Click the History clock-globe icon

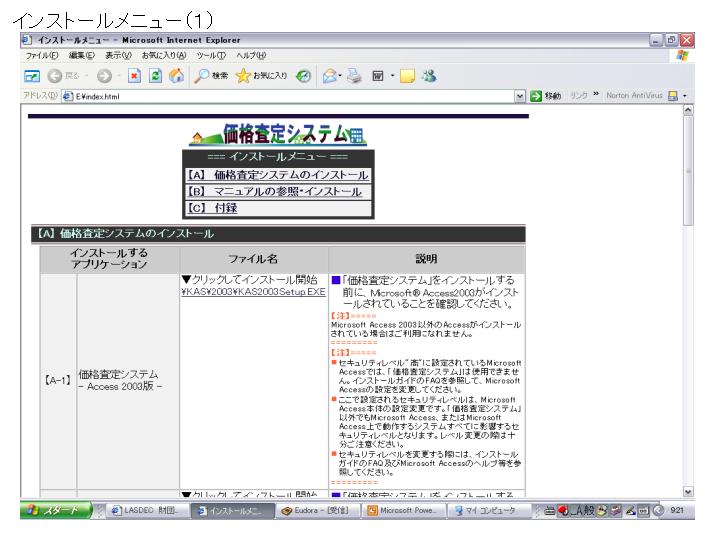tap(304, 76)
